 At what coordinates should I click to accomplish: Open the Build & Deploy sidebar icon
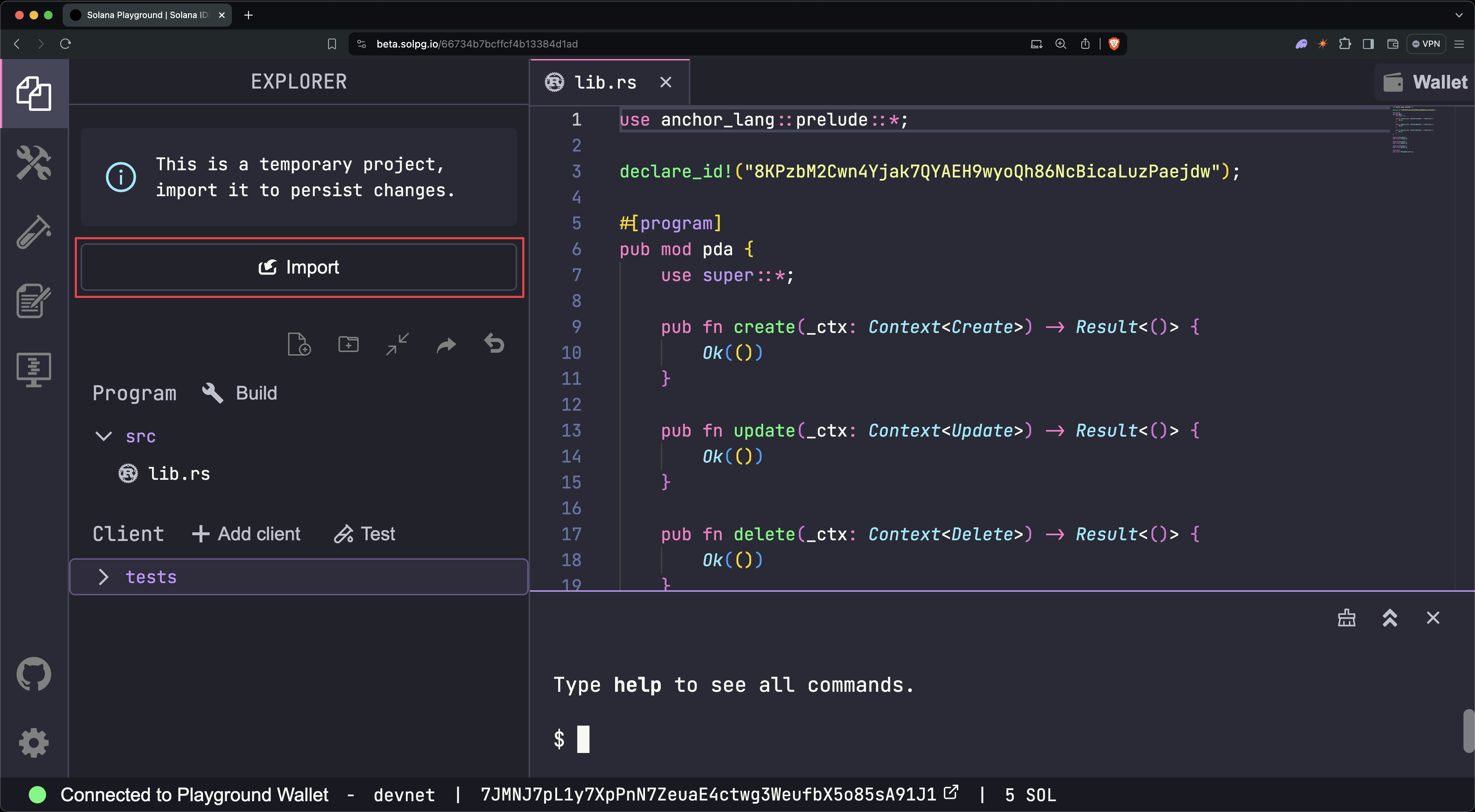[x=34, y=163]
